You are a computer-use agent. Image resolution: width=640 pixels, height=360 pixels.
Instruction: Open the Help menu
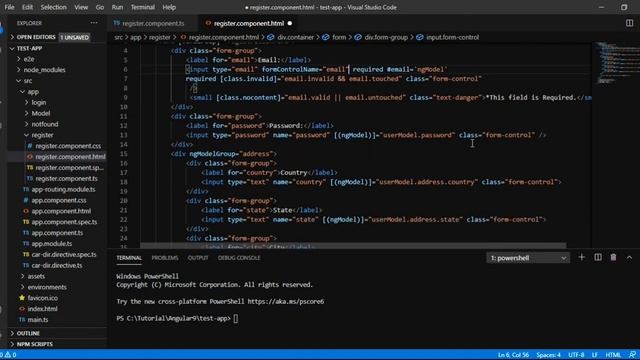click(169, 7)
